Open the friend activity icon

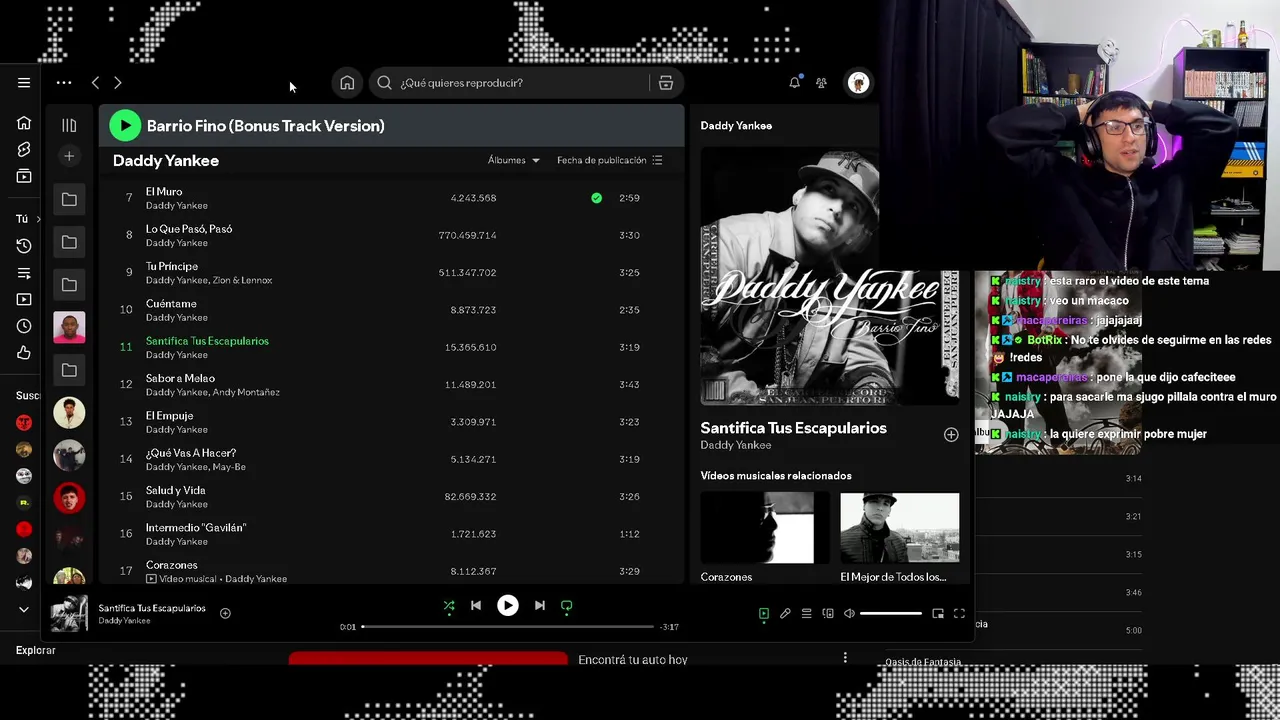click(x=821, y=83)
